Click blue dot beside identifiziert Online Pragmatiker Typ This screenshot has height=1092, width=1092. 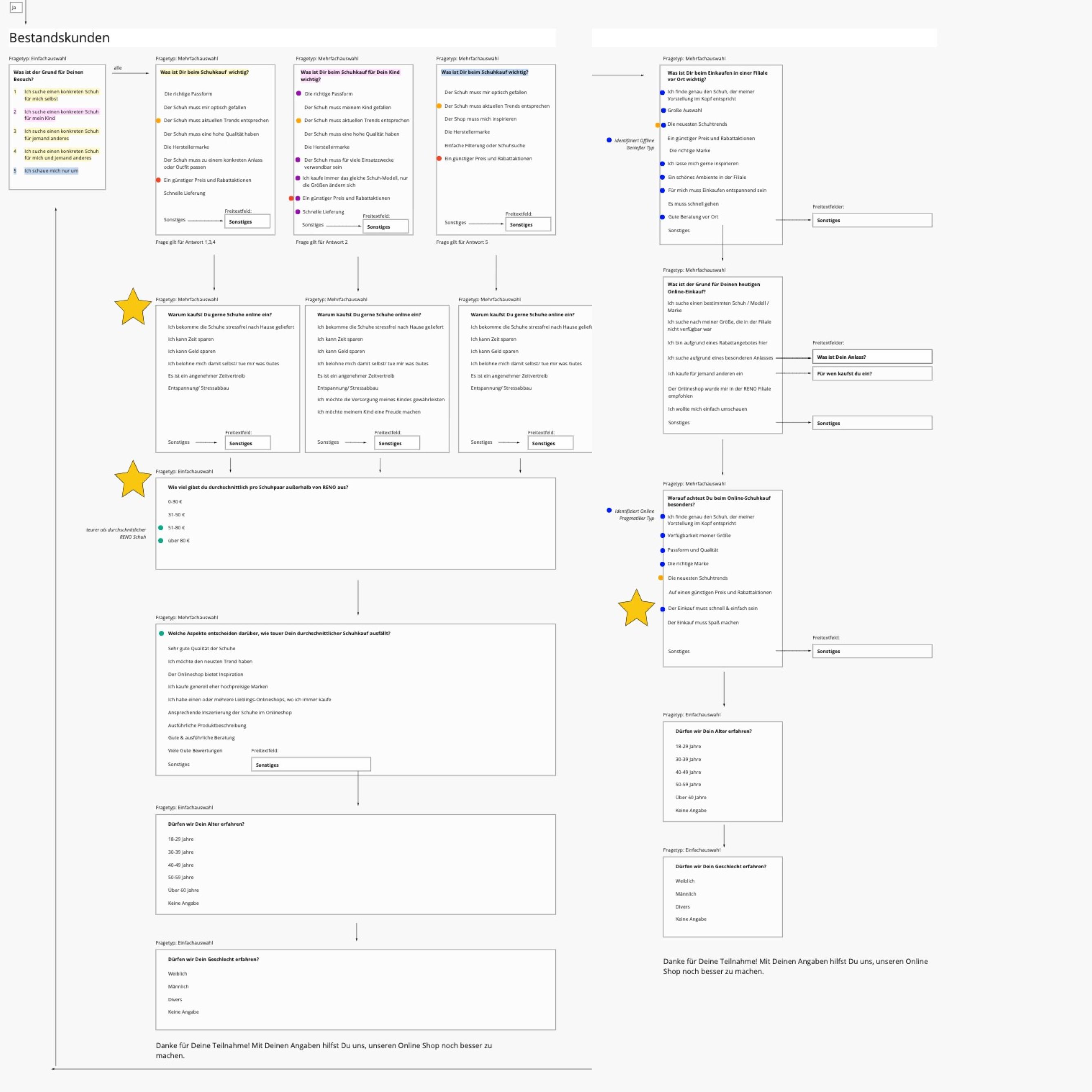[609, 510]
